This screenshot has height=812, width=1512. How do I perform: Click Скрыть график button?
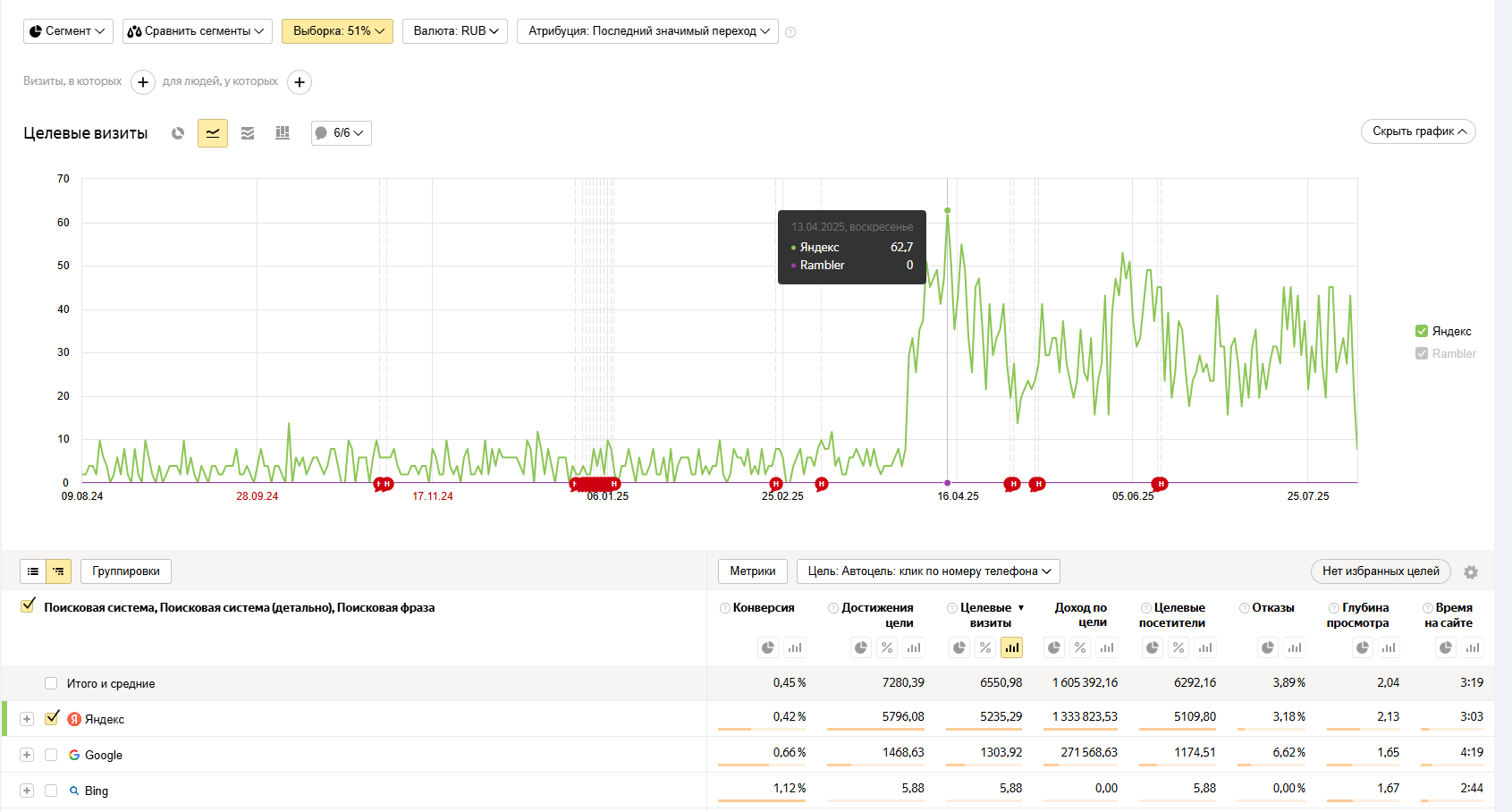click(x=1418, y=131)
